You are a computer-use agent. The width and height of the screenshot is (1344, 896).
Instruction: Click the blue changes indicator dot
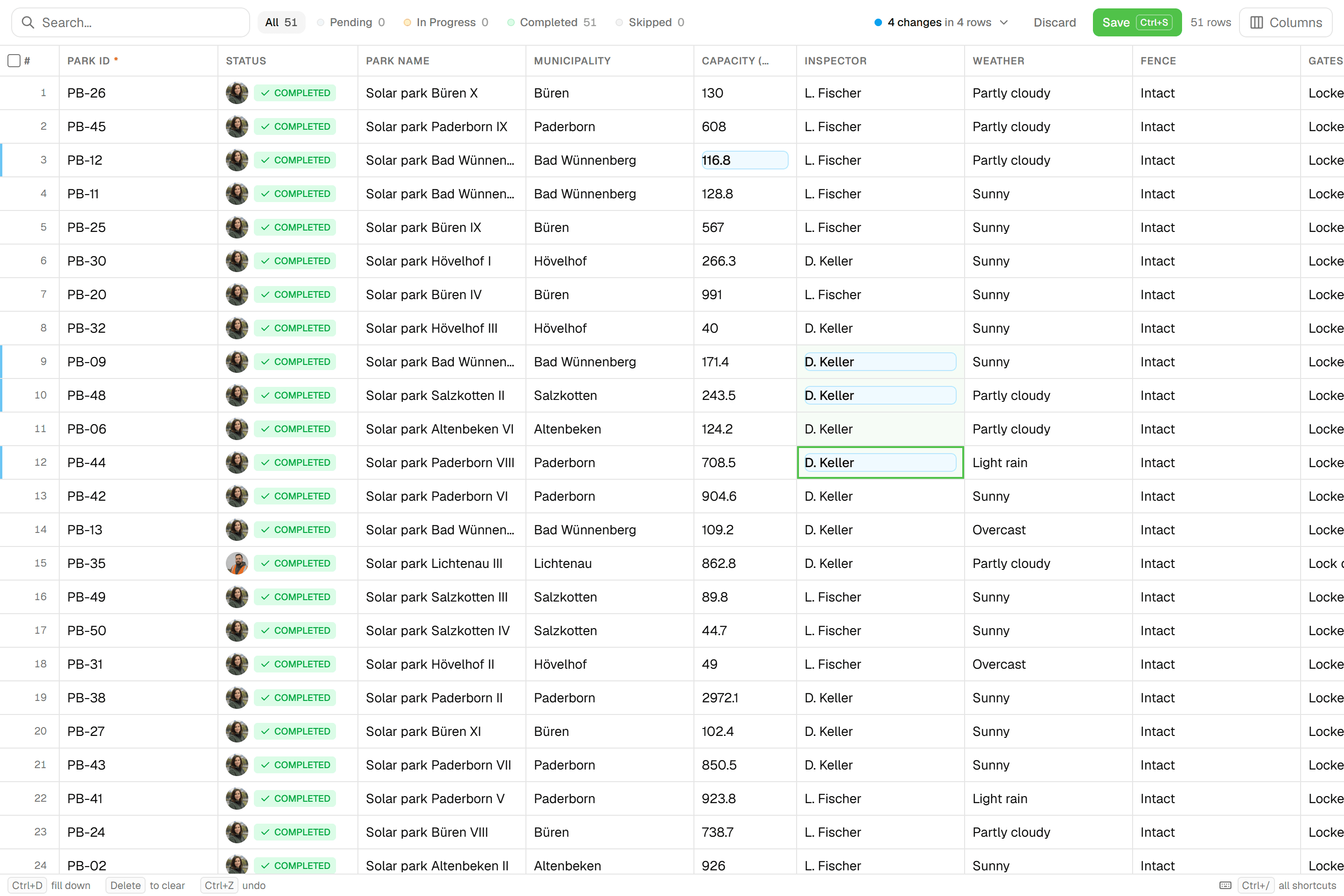[x=878, y=22]
